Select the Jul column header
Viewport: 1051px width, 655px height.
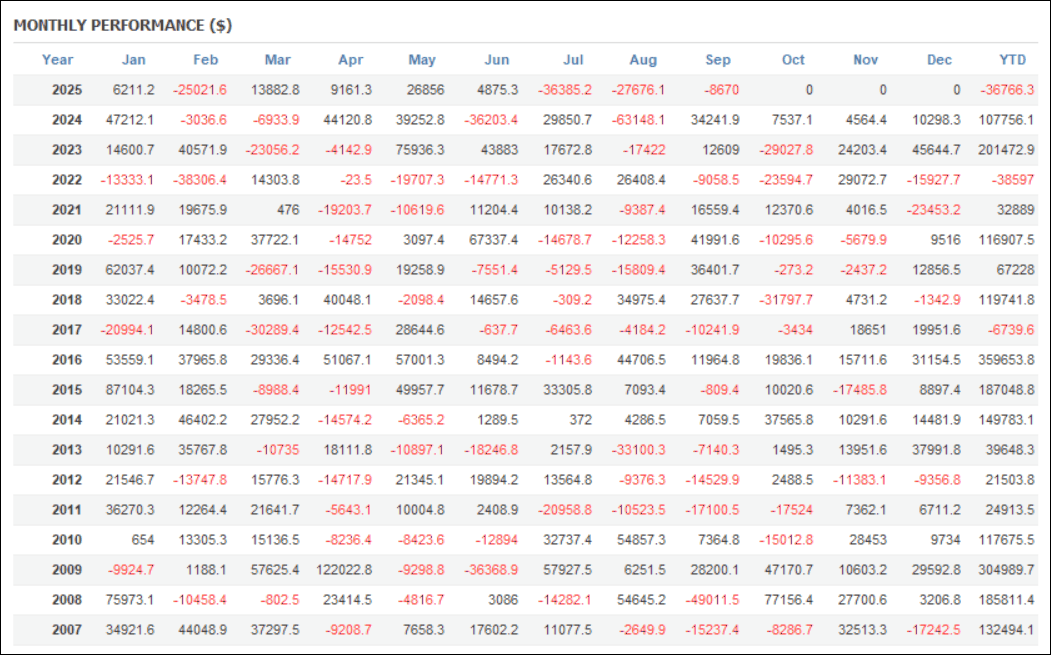click(x=573, y=60)
